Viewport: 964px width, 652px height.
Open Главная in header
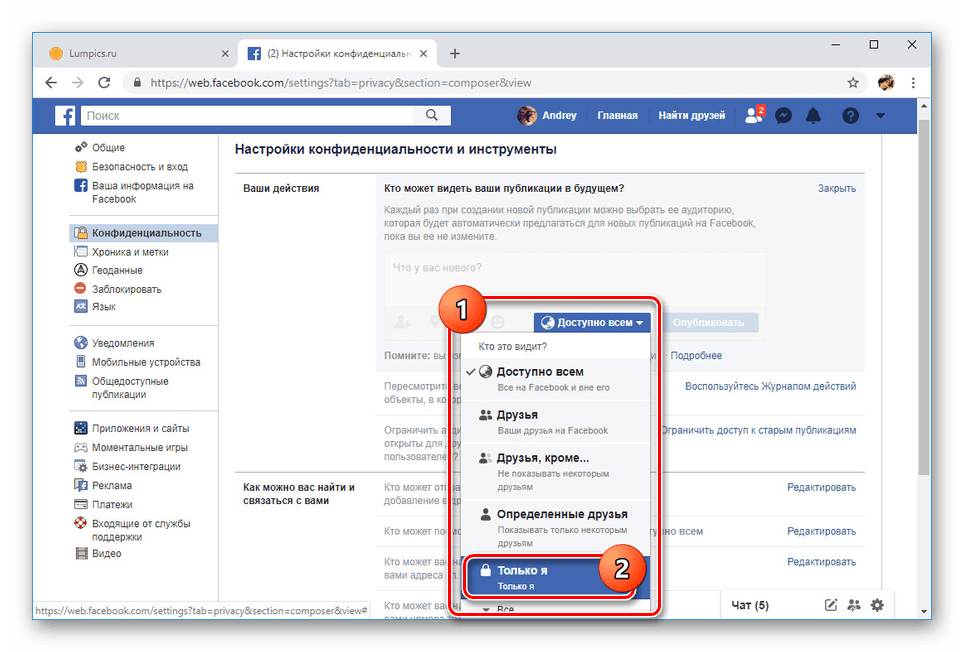point(617,116)
